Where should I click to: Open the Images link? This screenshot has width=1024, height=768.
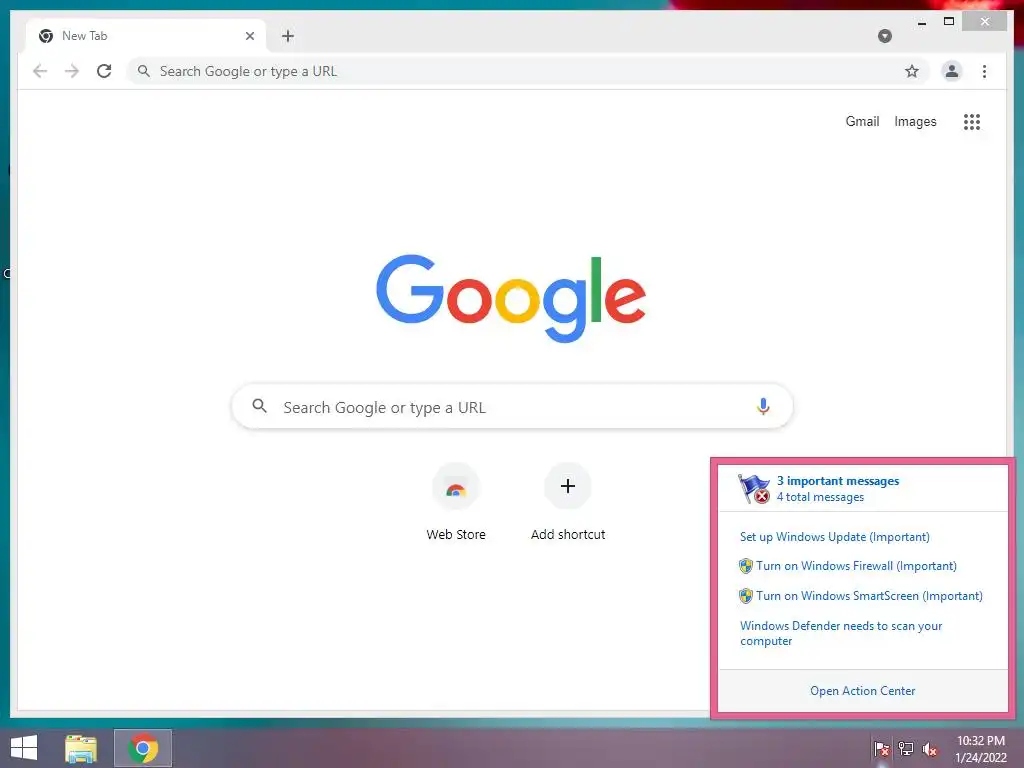(x=915, y=121)
